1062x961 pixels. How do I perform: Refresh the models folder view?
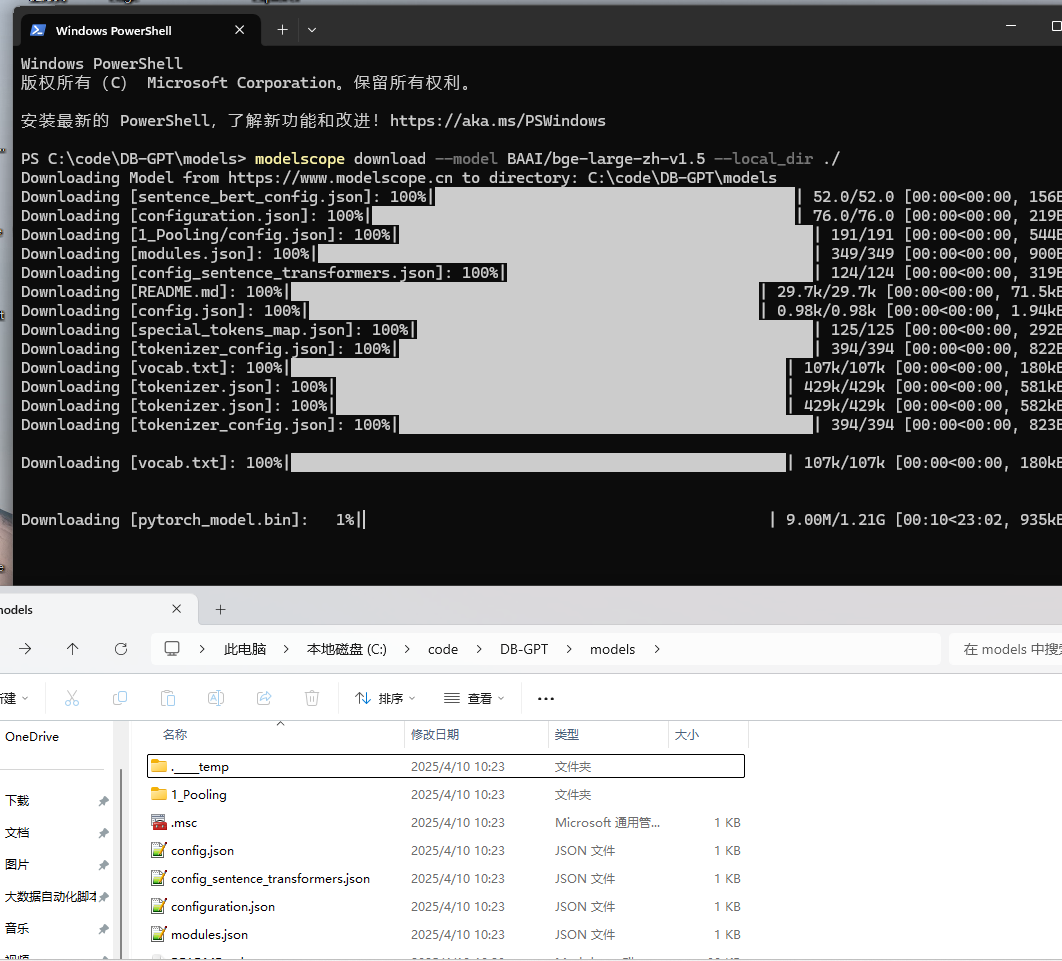tap(121, 649)
